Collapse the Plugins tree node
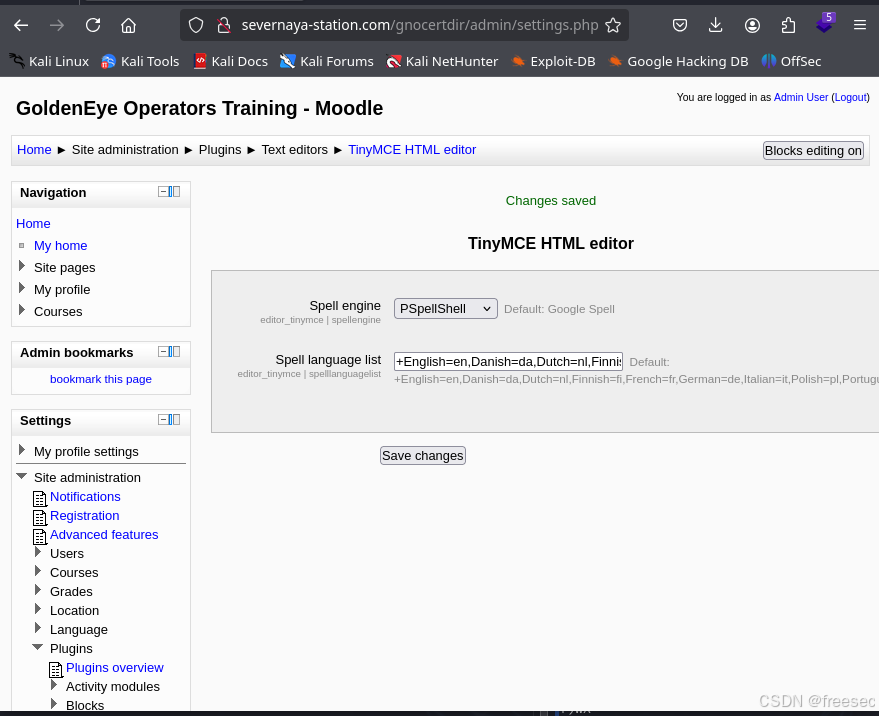Viewport: 879px width, 716px height. tap(38, 648)
